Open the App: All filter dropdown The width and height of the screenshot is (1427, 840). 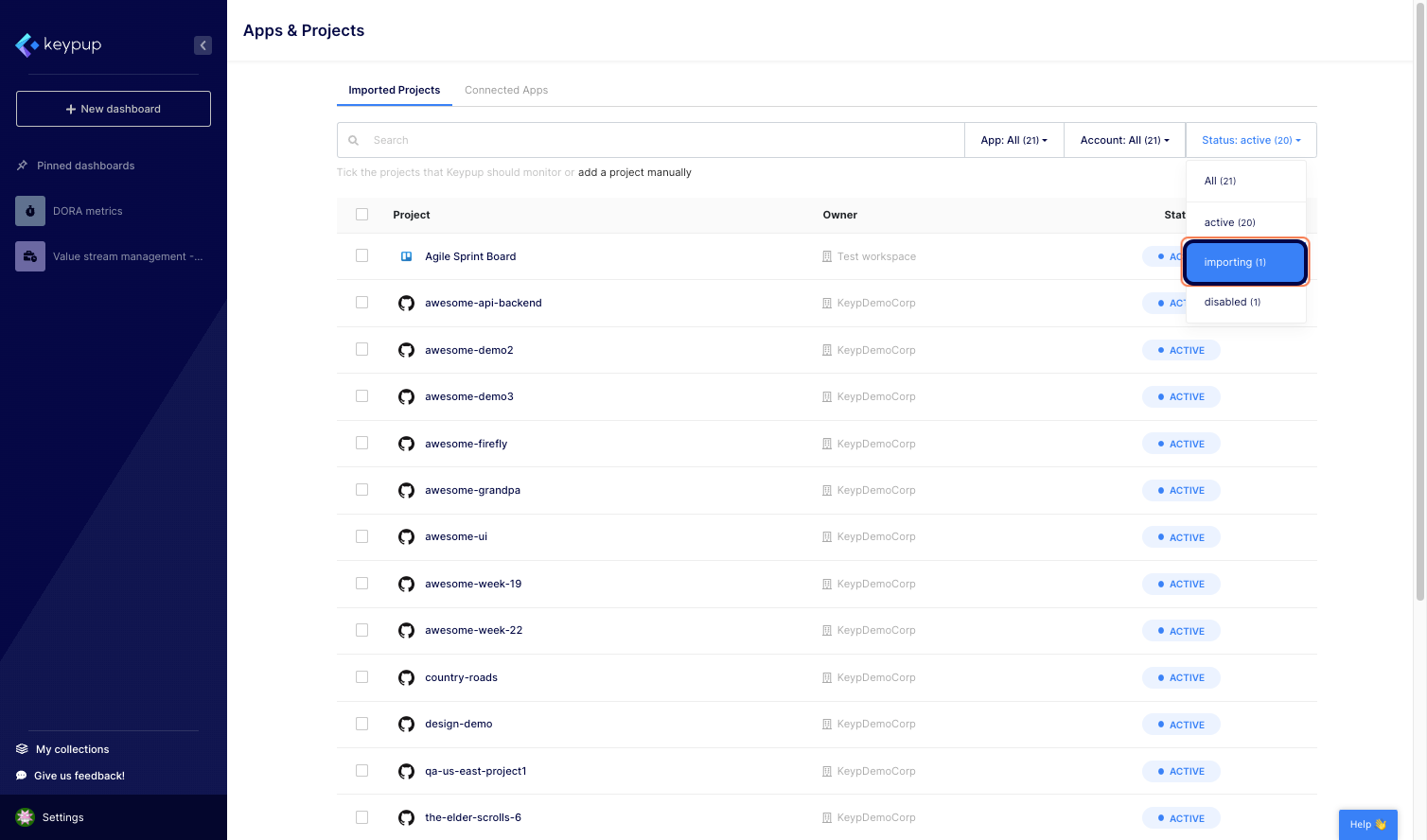coord(1013,139)
